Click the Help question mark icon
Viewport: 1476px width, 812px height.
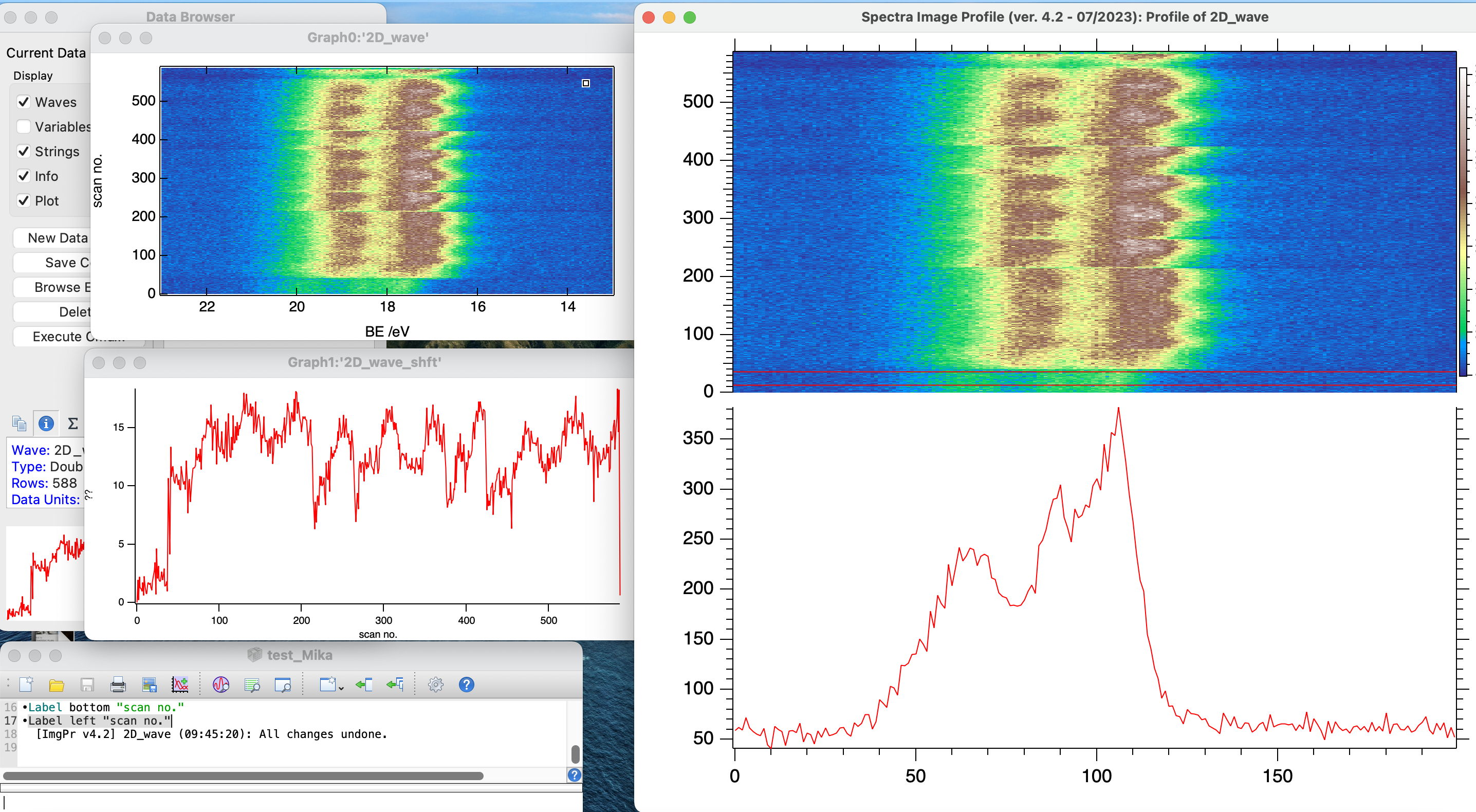coord(466,684)
